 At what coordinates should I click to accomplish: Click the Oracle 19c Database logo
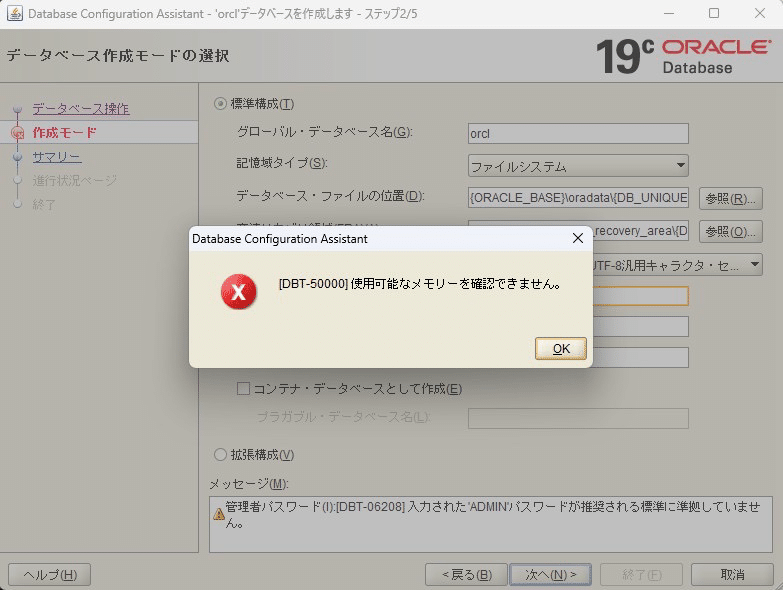click(x=683, y=56)
